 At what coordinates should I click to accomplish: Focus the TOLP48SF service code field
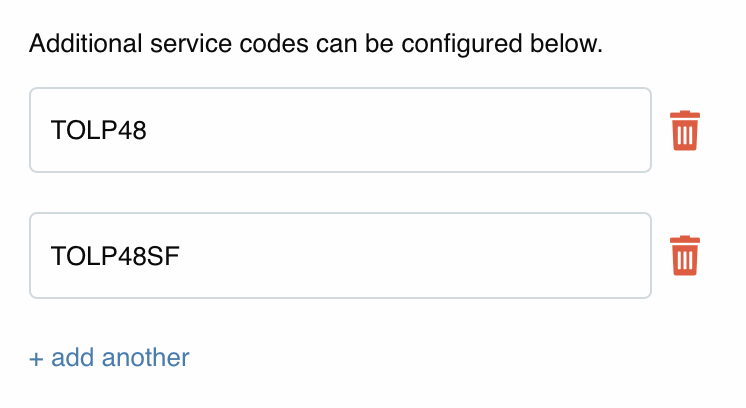click(x=340, y=255)
